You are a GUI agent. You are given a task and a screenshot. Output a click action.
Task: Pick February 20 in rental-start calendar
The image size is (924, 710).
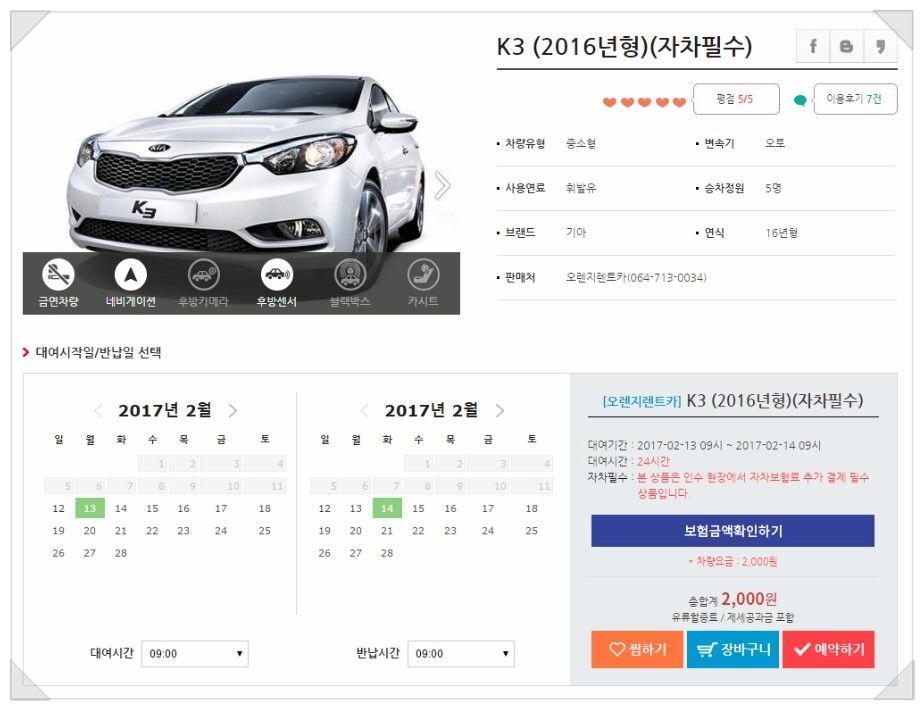pos(90,530)
